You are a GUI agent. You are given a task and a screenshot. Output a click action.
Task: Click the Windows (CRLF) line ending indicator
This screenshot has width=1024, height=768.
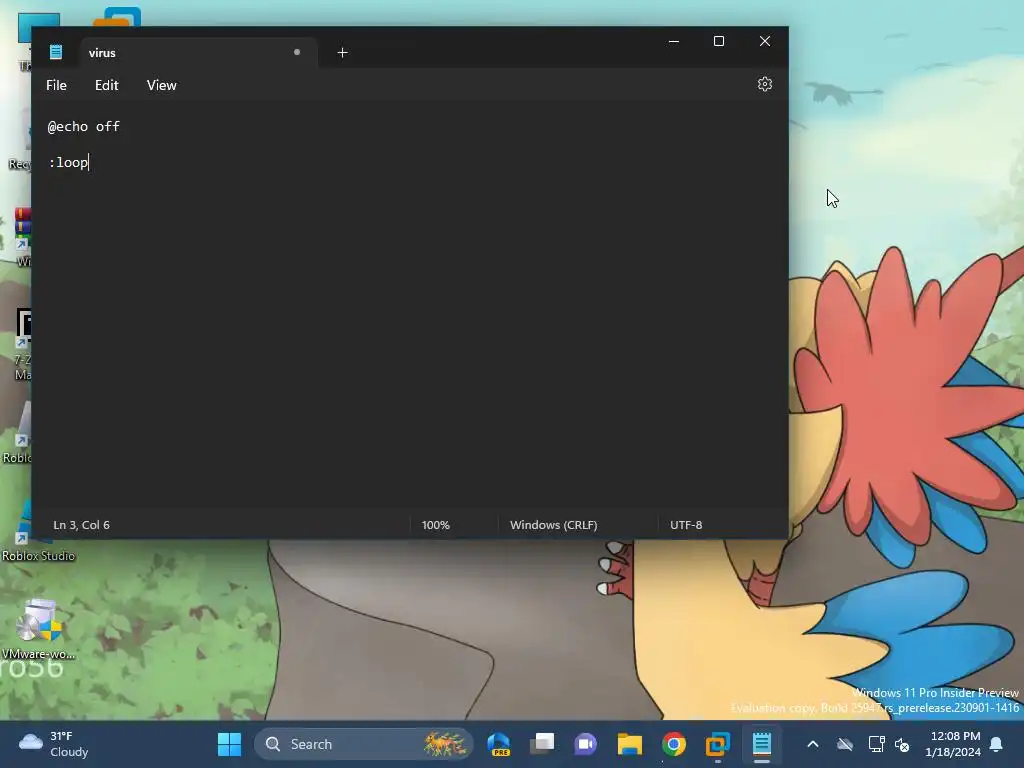[x=554, y=525]
